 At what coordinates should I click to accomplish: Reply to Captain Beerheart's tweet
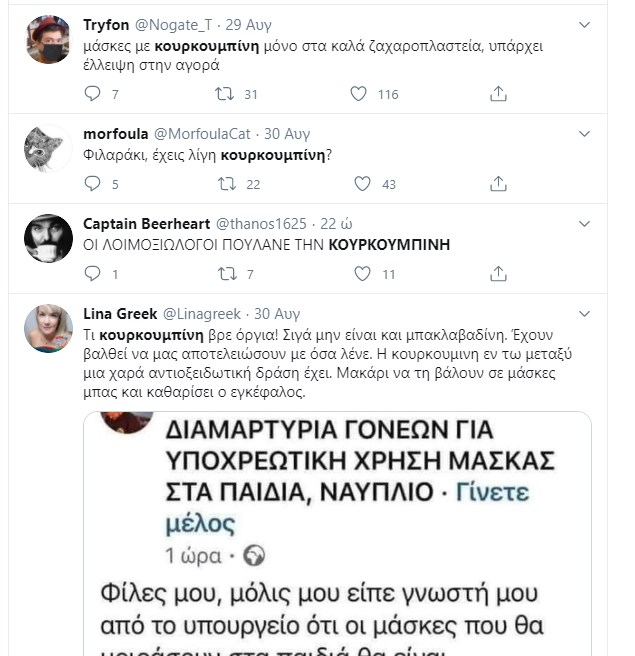point(93,274)
